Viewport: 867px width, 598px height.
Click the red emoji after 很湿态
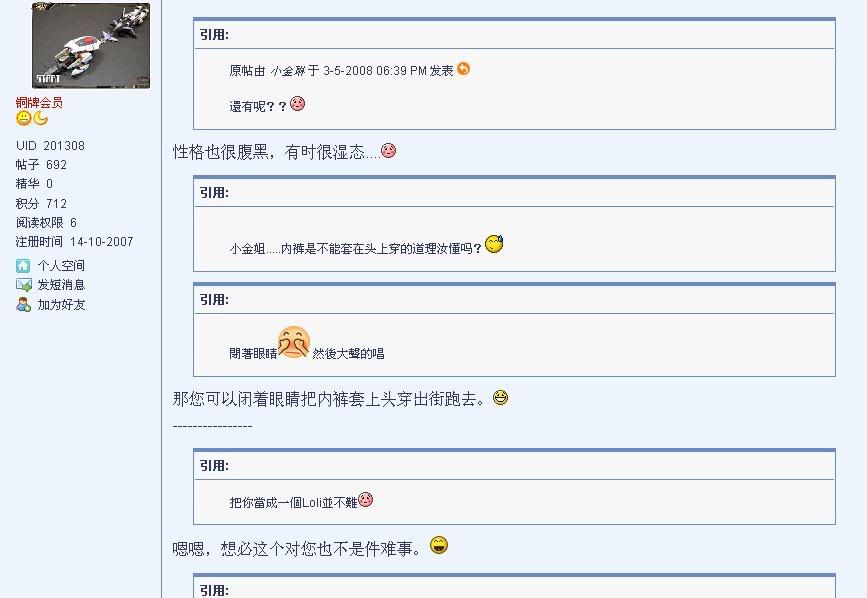click(389, 150)
